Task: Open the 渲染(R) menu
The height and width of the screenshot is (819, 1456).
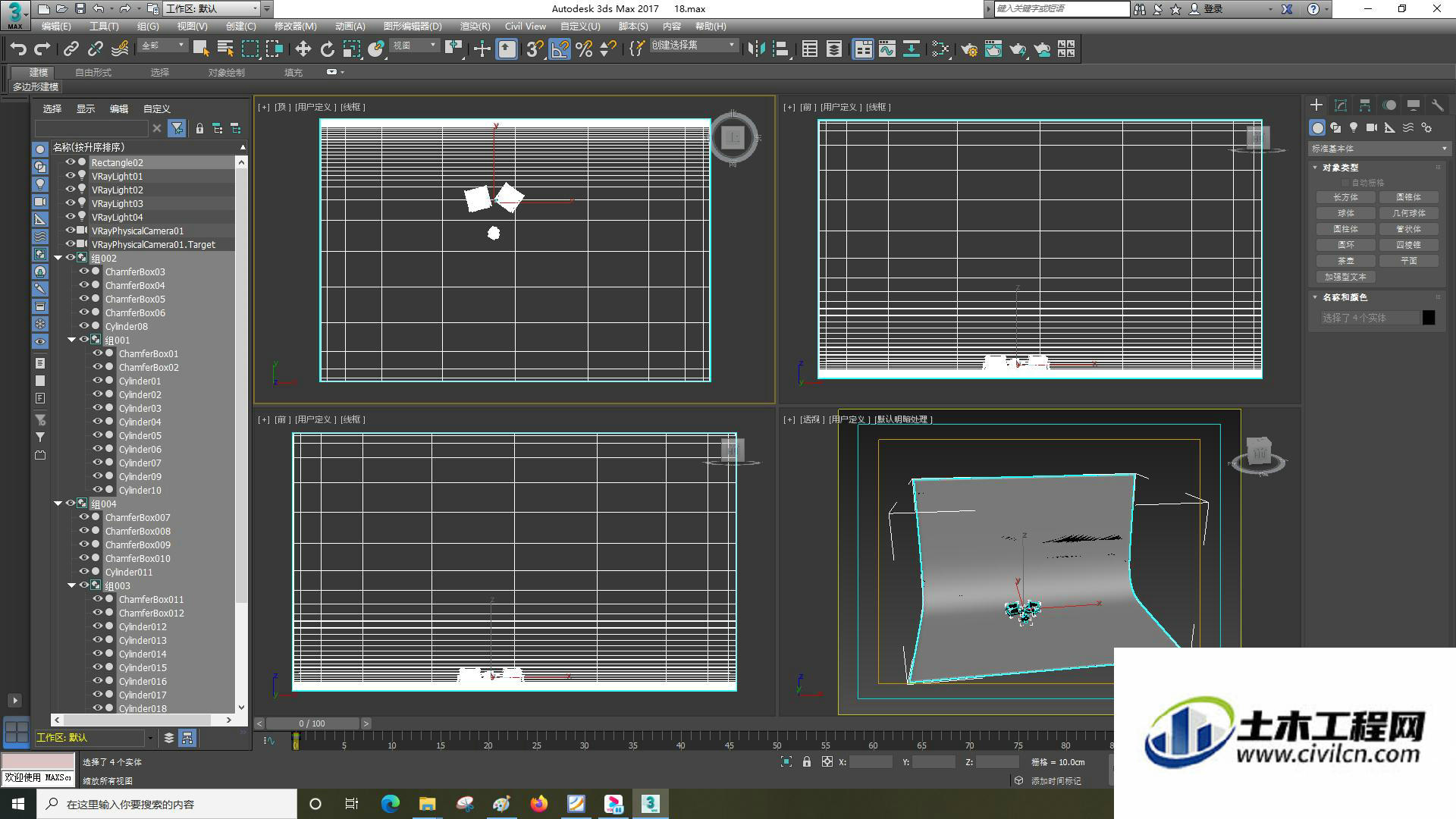Action: 475,27
